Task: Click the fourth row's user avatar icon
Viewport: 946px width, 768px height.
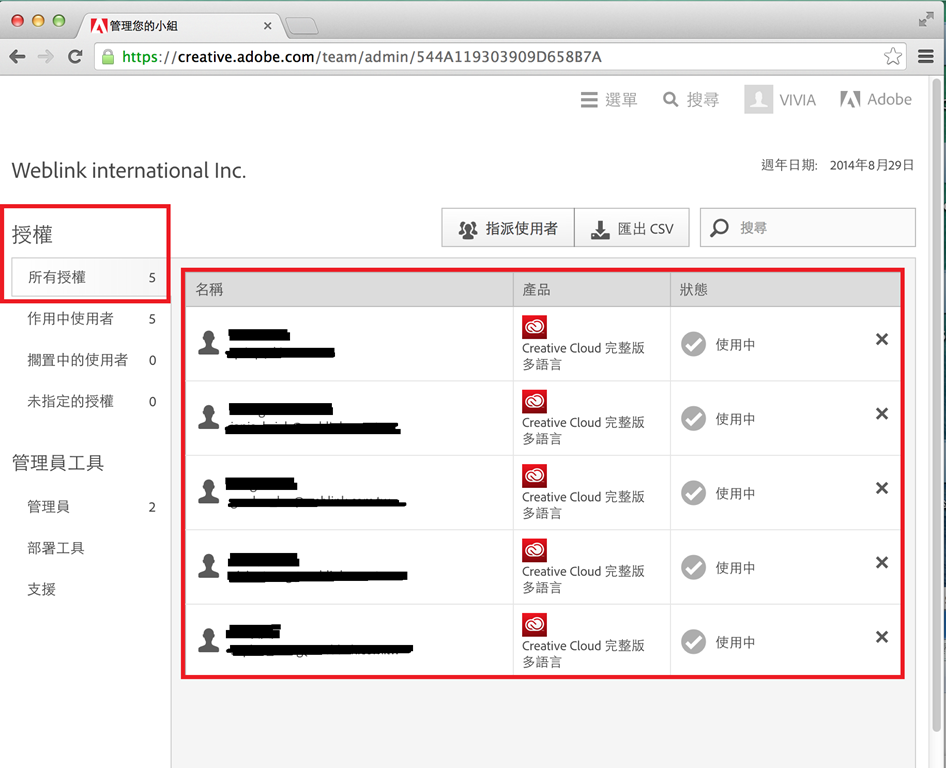Action: [x=209, y=566]
